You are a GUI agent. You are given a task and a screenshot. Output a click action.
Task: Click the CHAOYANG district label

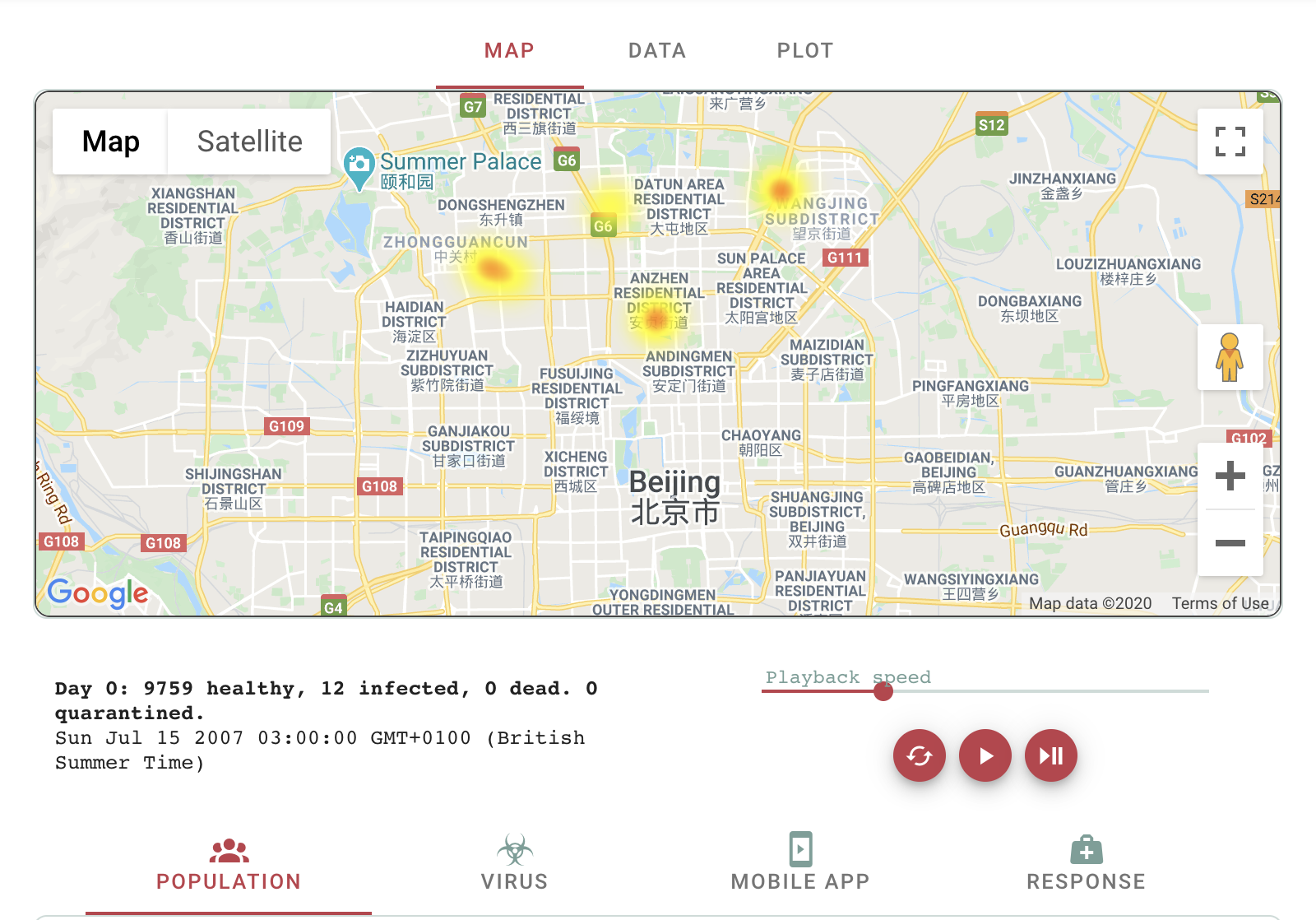pos(761,442)
